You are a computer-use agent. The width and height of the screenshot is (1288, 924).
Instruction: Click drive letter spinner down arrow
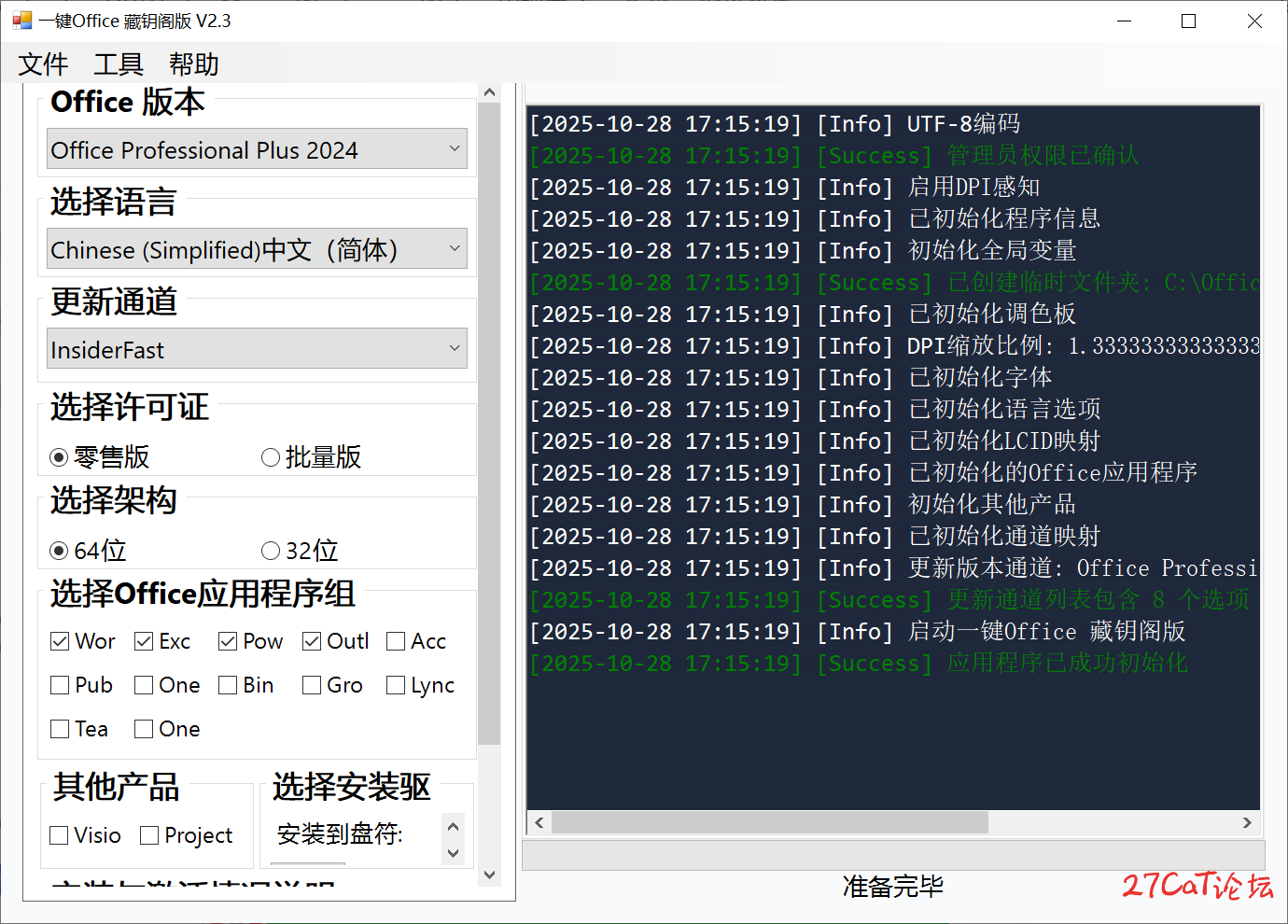pos(454,852)
